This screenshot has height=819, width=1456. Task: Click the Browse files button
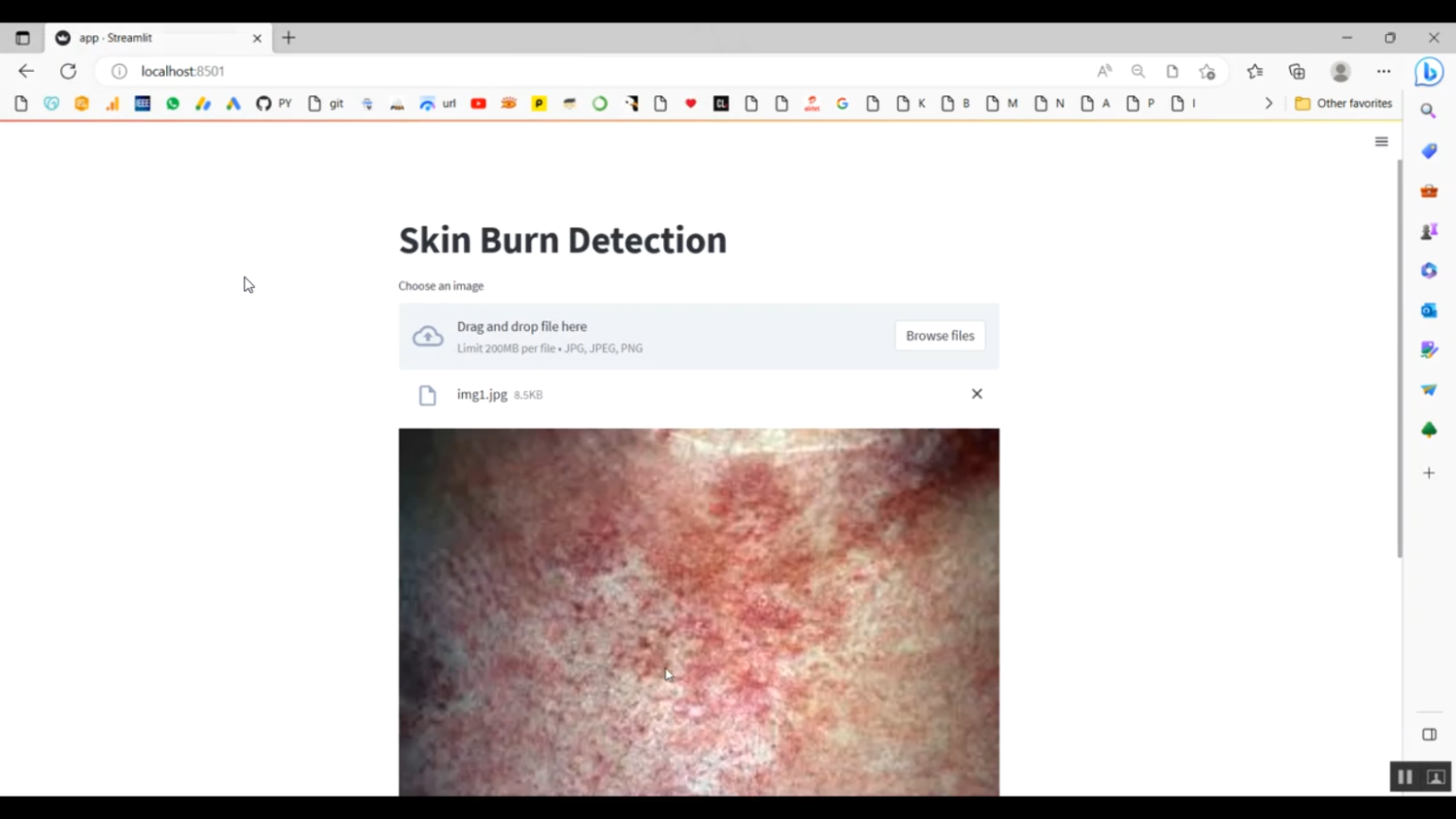pos(939,335)
